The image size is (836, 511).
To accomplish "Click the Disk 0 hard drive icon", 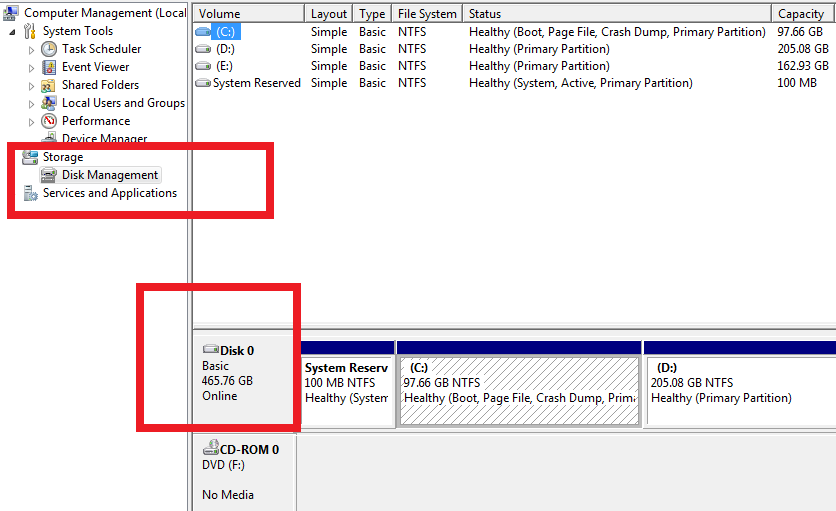I will tap(211, 349).
